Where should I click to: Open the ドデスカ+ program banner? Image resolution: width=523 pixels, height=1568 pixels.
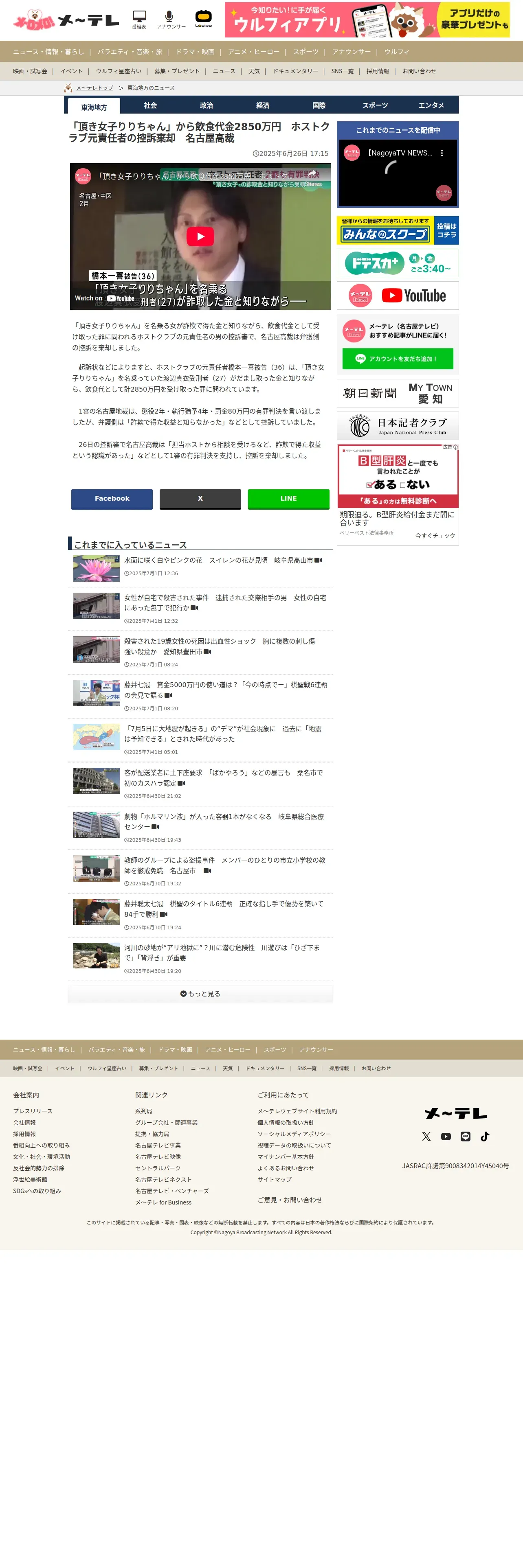(398, 263)
